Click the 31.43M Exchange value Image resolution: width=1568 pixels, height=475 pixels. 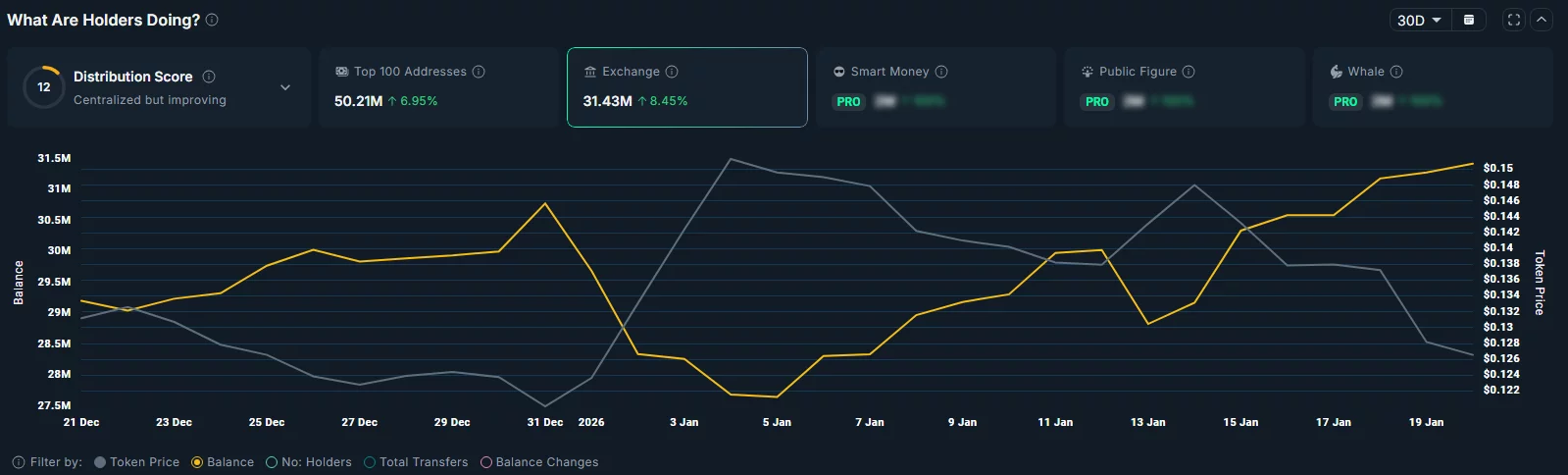click(x=607, y=101)
